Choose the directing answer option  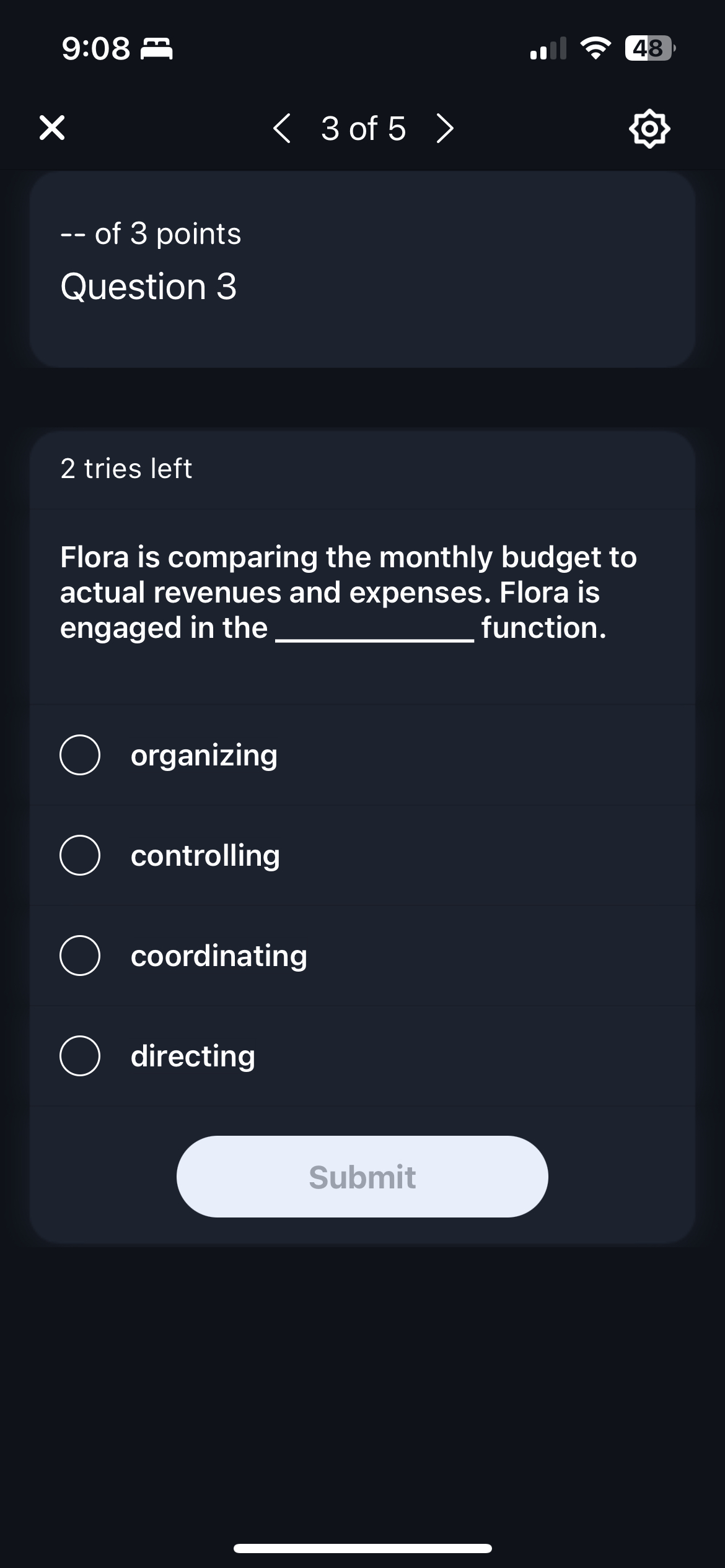192,1056
